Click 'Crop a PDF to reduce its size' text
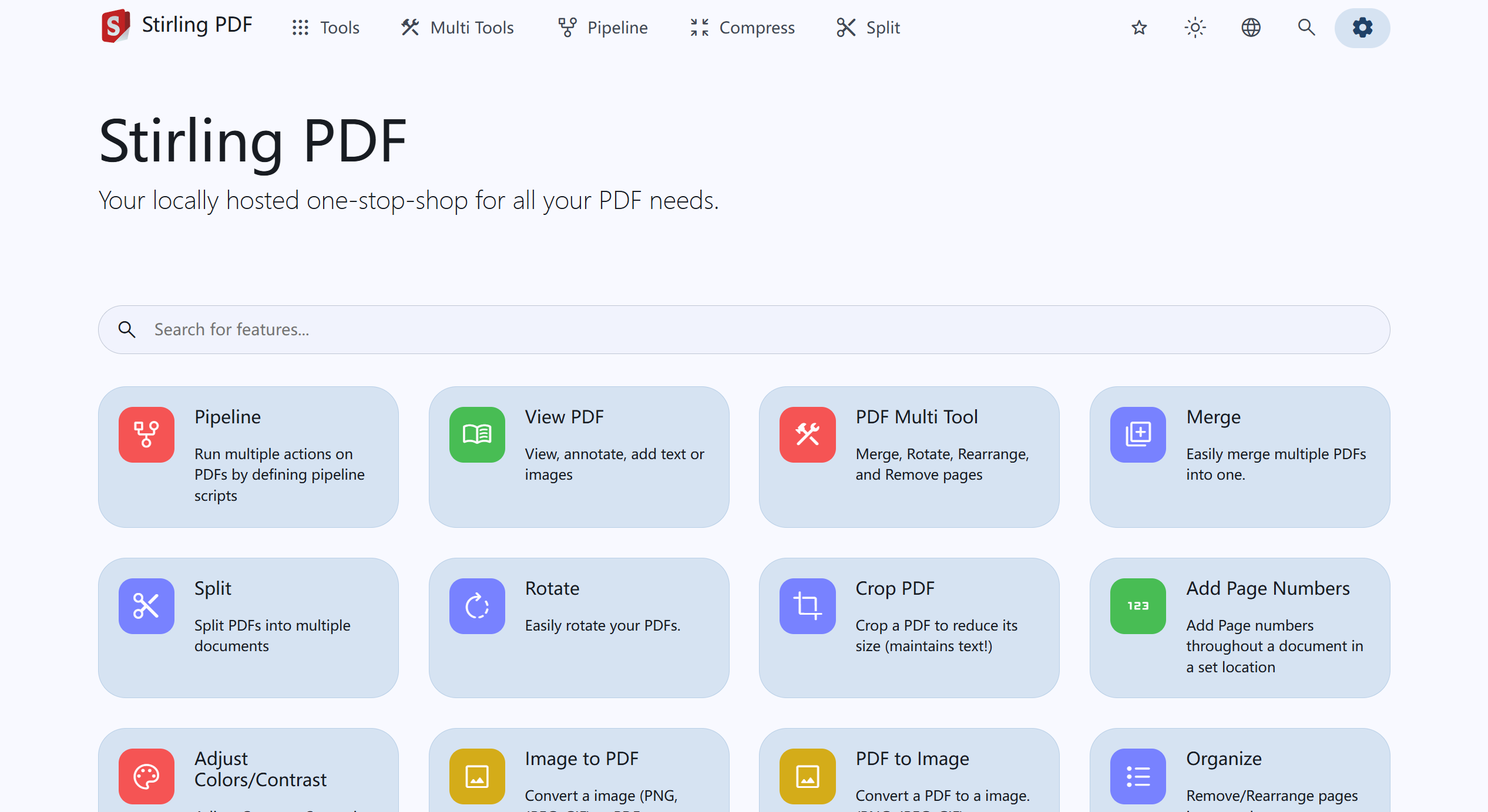The height and width of the screenshot is (812, 1488). pyautogui.click(x=936, y=635)
